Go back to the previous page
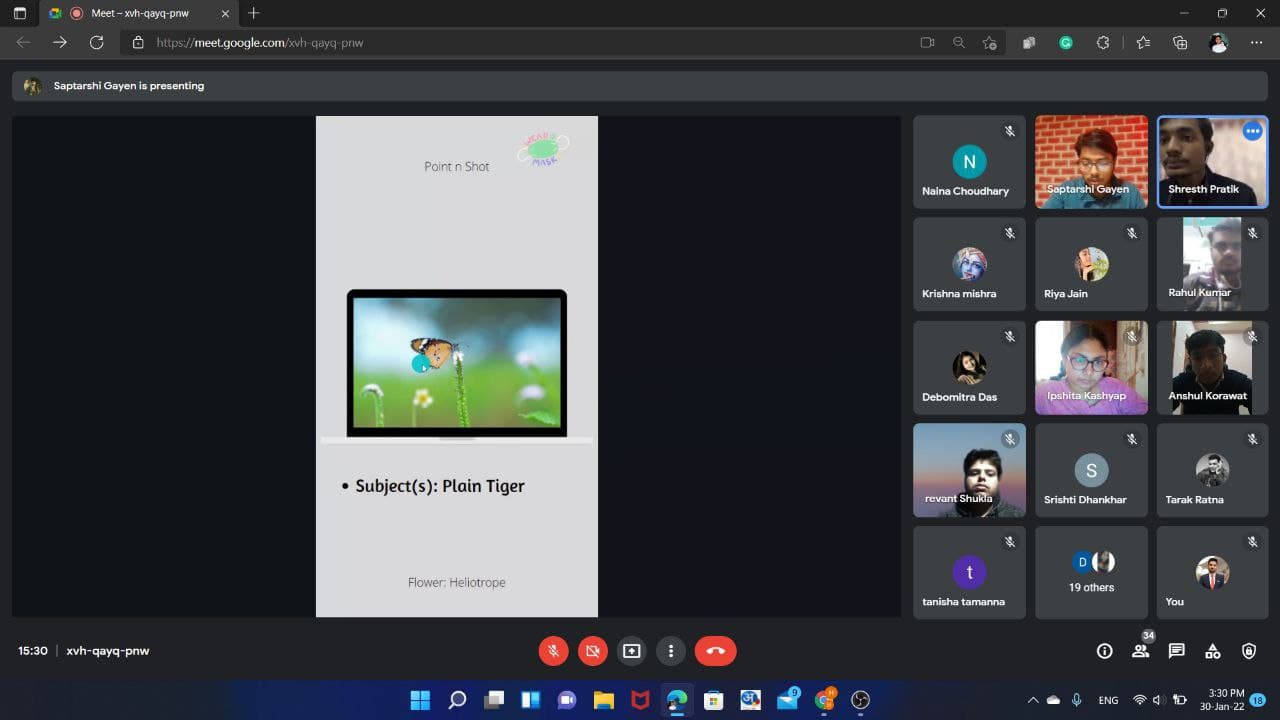Viewport: 1280px width, 720px height. tap(23, 43)
